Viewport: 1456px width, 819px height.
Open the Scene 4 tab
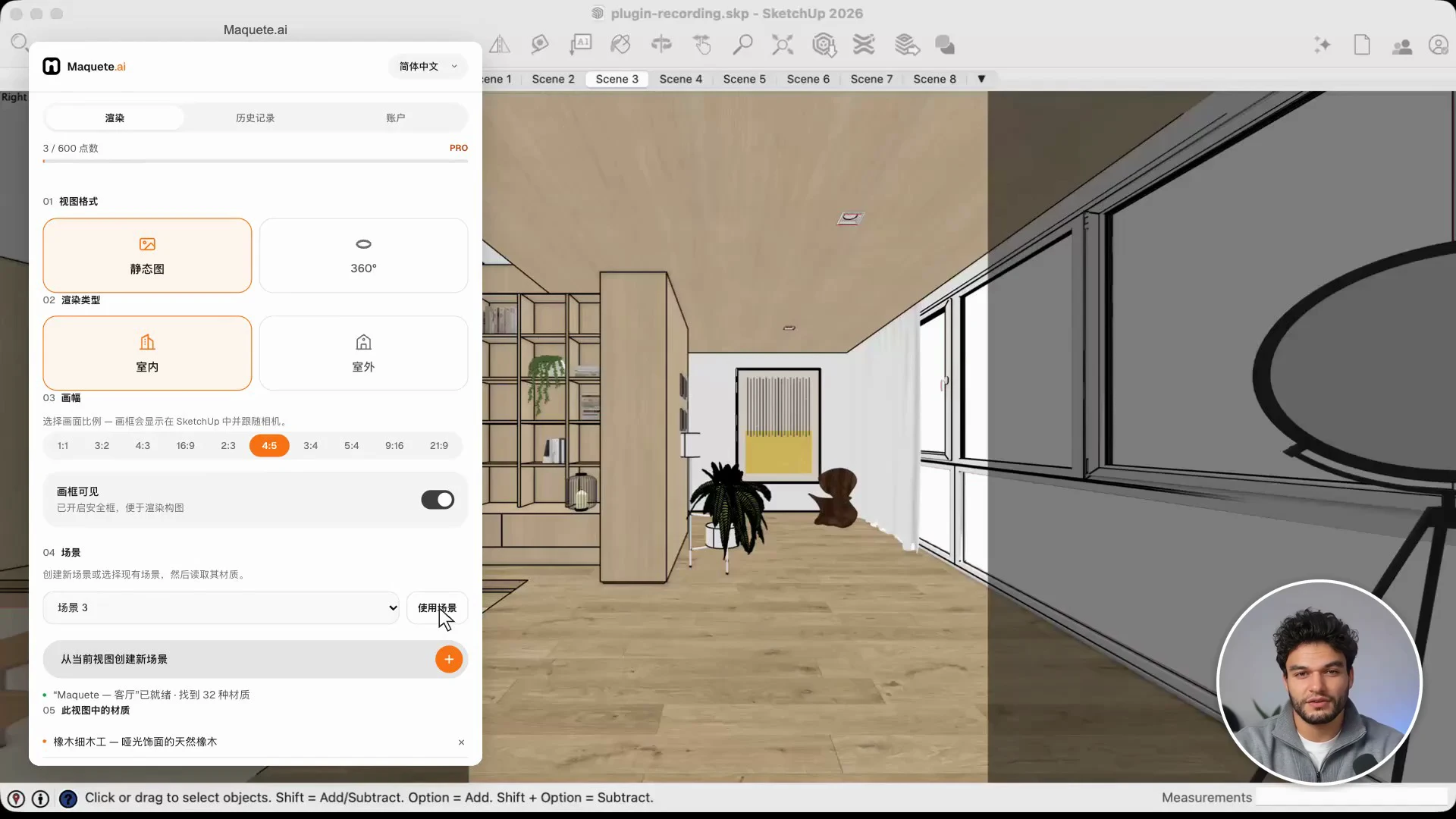(x=680, y=79)
